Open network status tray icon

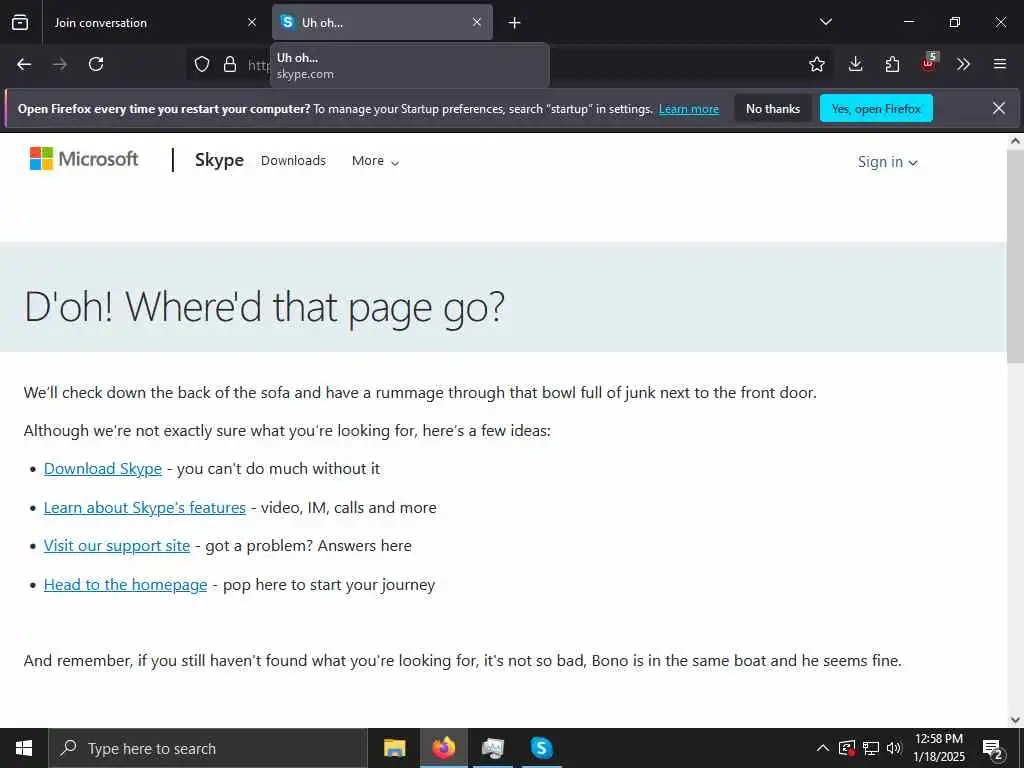871,748
